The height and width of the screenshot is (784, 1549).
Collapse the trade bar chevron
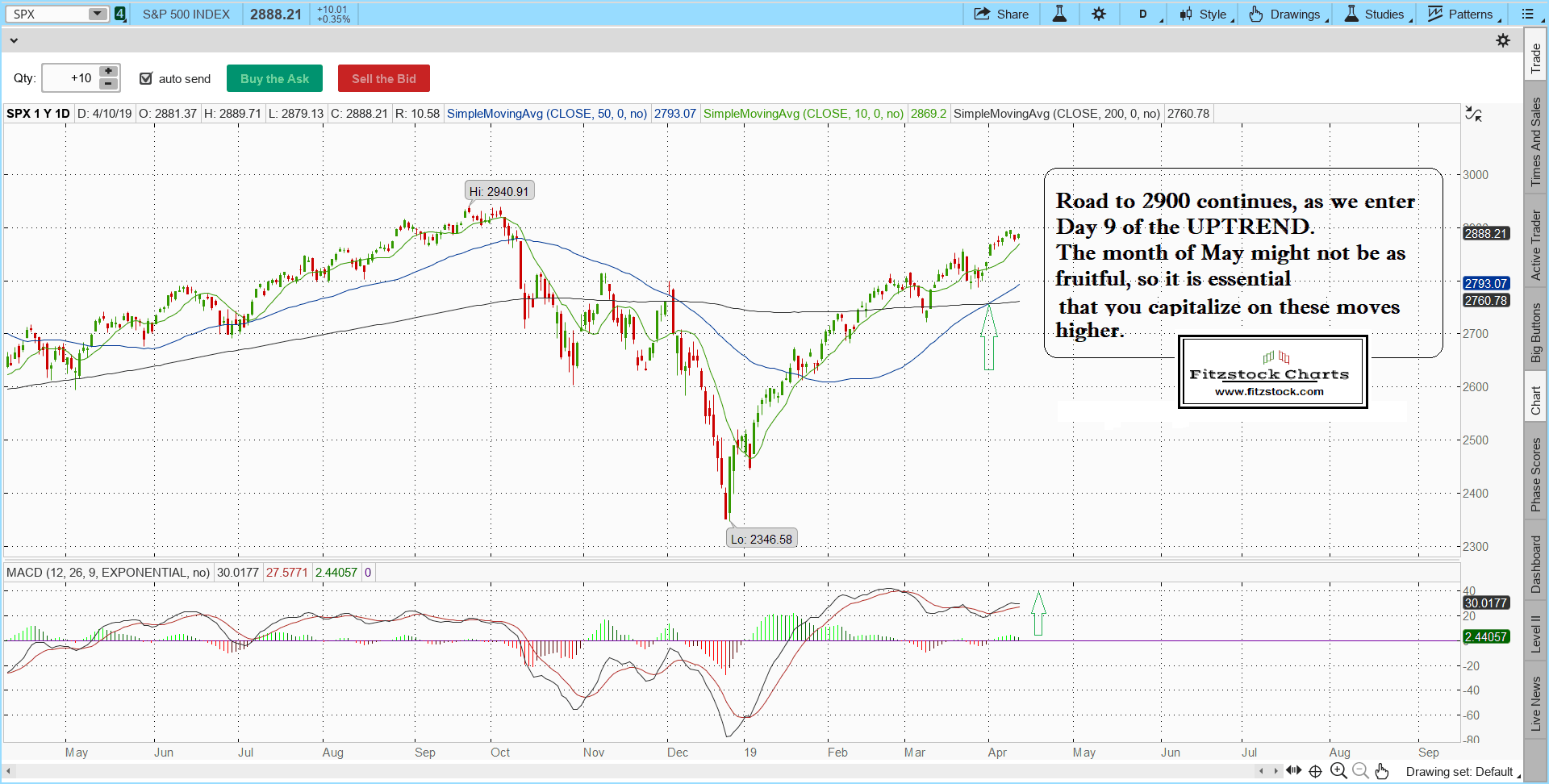coord(13,40)
